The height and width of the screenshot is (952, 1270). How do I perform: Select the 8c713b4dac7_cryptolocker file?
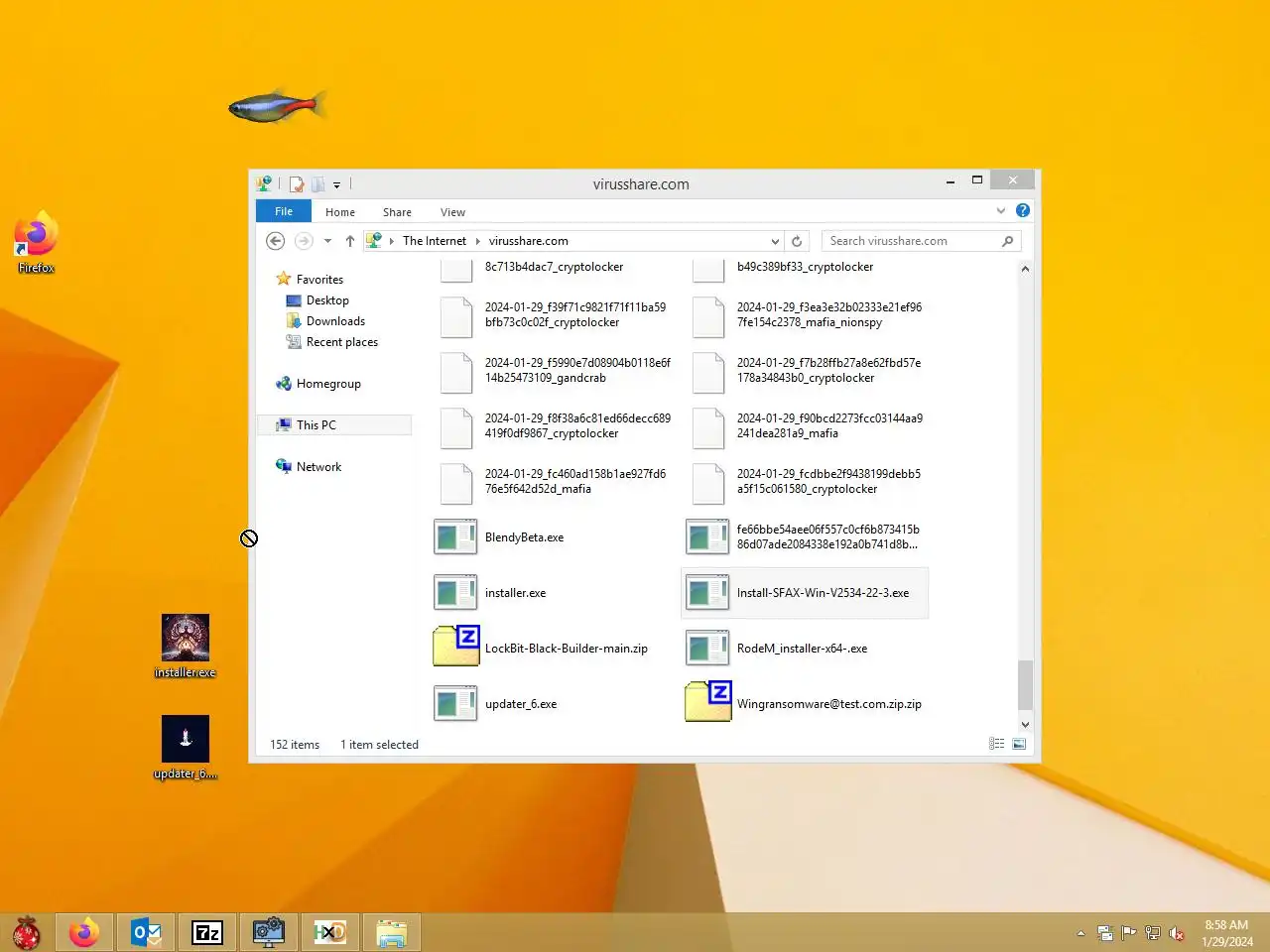(551, 271)
